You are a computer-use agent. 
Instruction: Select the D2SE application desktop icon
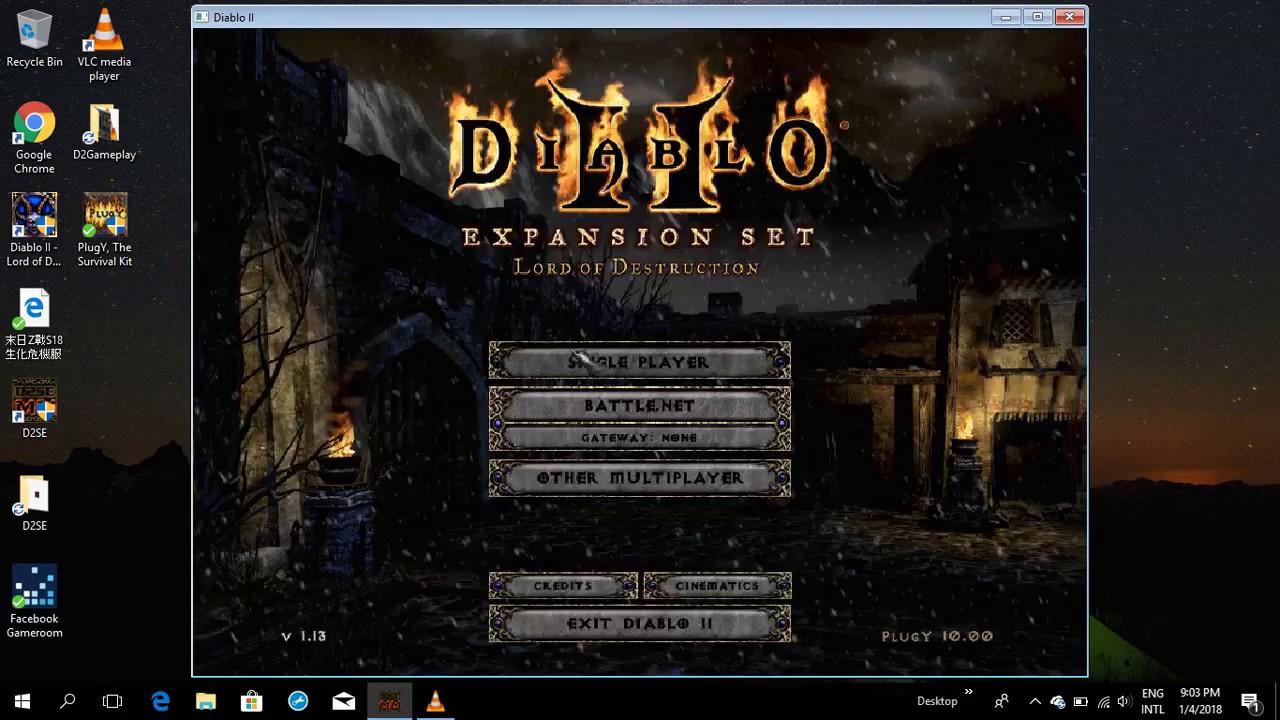coord(34,409)
